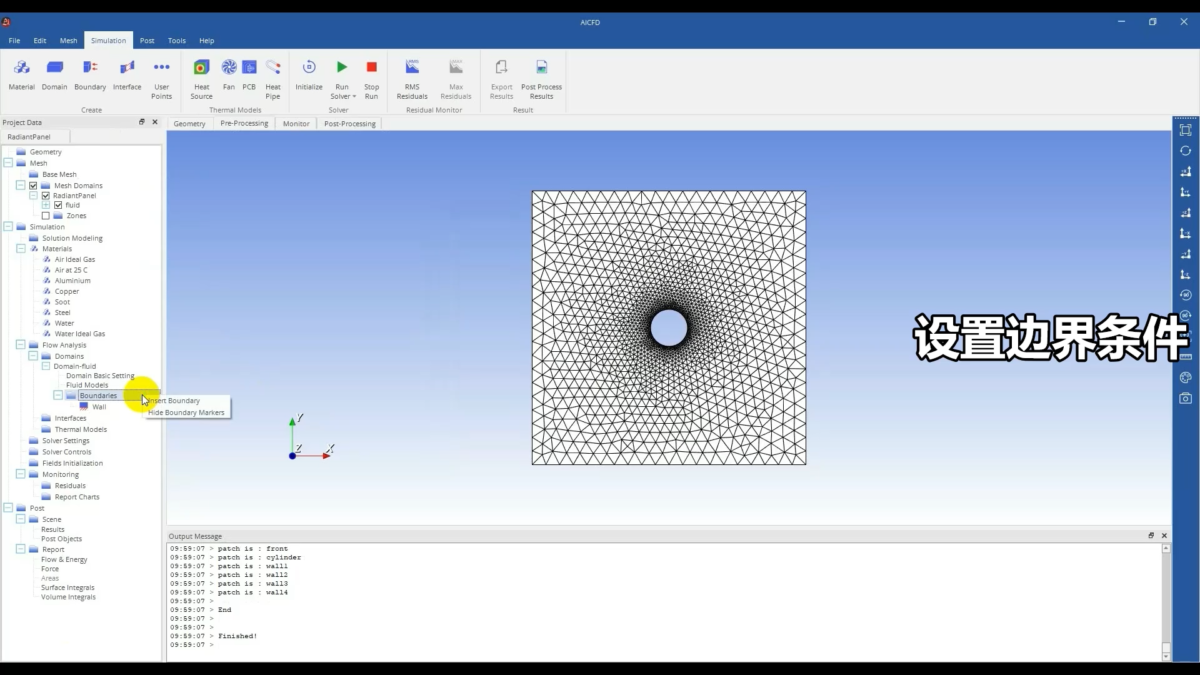Viewport: 1200px width, 675px height.
Task: Click the camera screenshot icon in right toolbar
Action: tap(1185, 398)
